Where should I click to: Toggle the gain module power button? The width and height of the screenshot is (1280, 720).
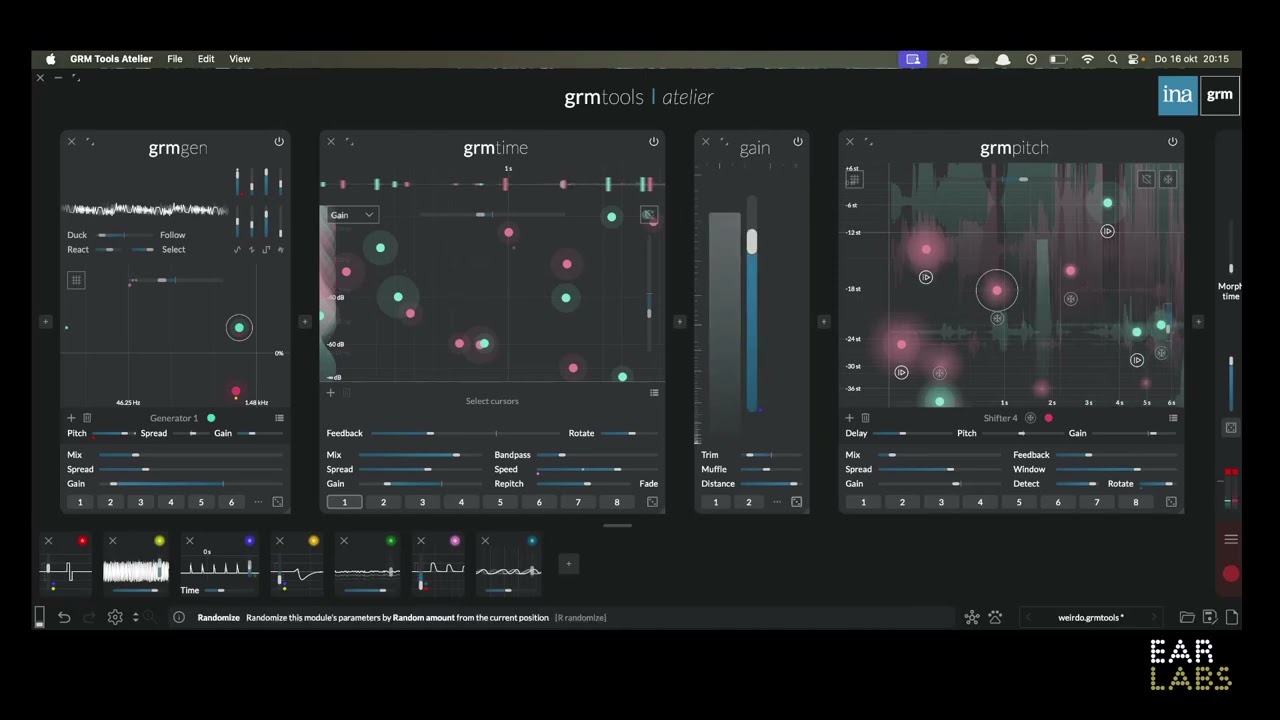[x=798, y=142]
